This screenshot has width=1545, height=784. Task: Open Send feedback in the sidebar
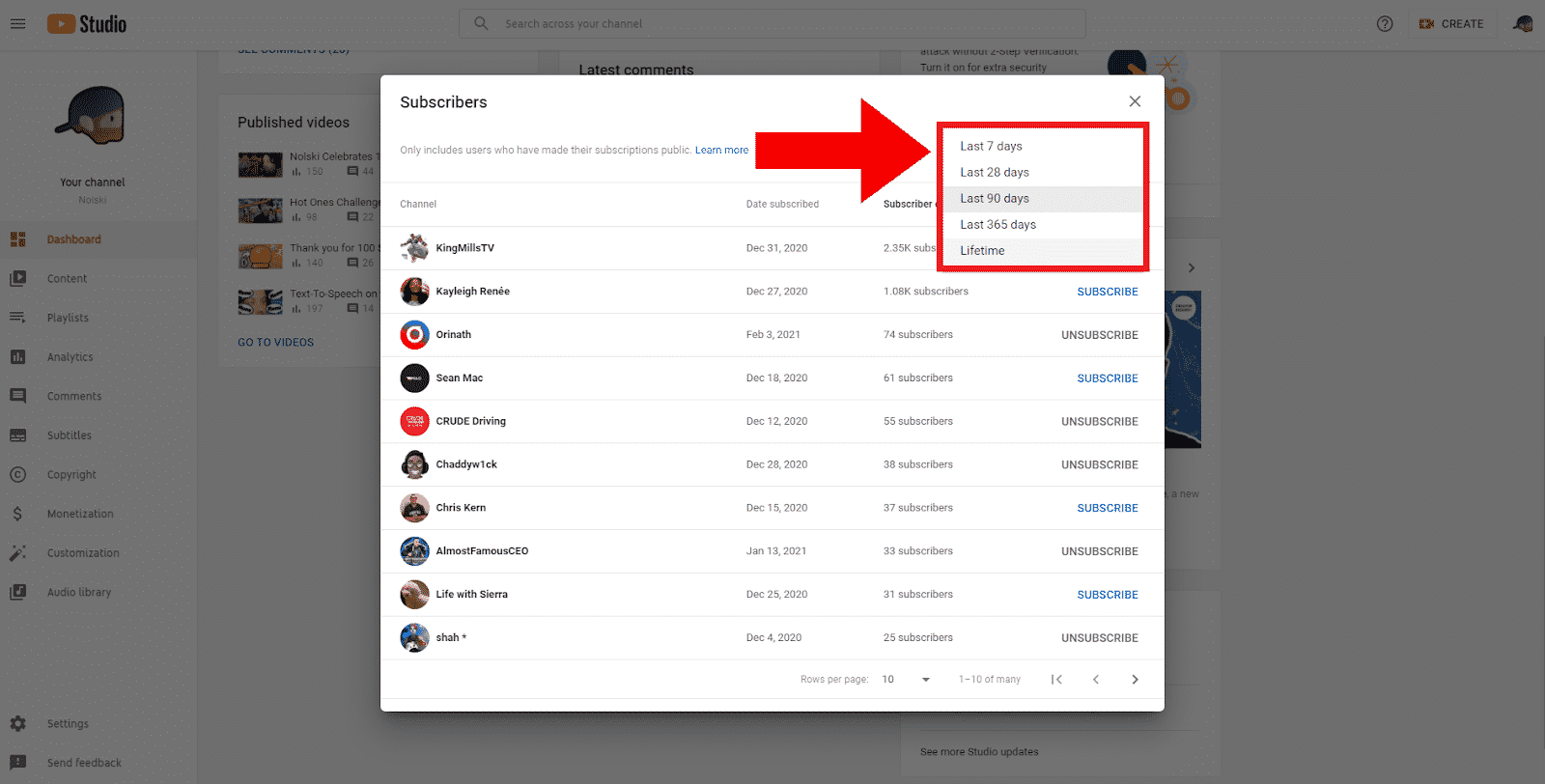(84, 763)
